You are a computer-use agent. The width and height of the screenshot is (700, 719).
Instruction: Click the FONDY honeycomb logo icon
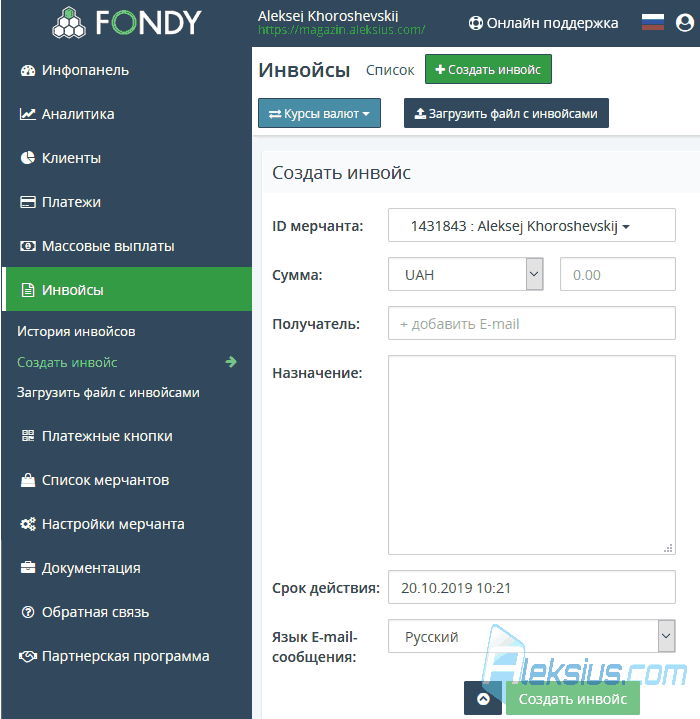coord(69,22)
